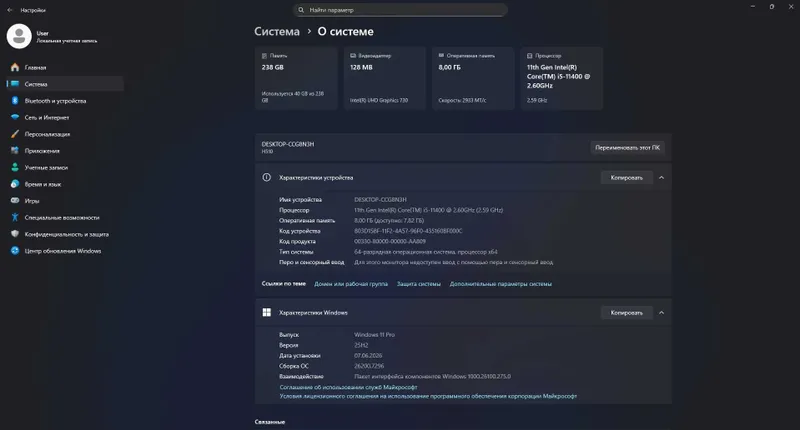Open the Память storage card
The width and height of the screenshot is (800, 430).
pos(296,78)
